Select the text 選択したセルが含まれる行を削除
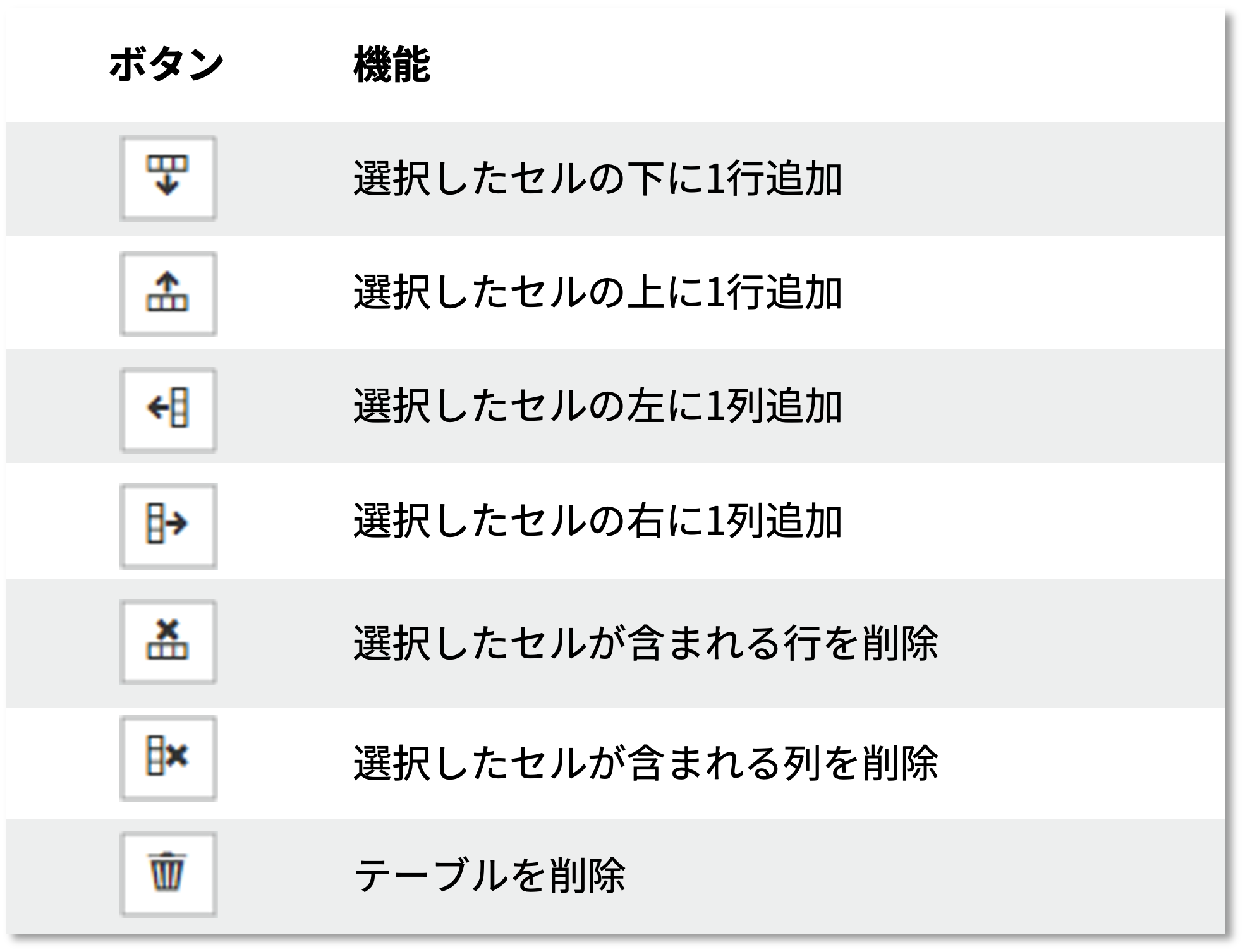This screenshot has height=952, width=1245. click(x=645, y=644)
